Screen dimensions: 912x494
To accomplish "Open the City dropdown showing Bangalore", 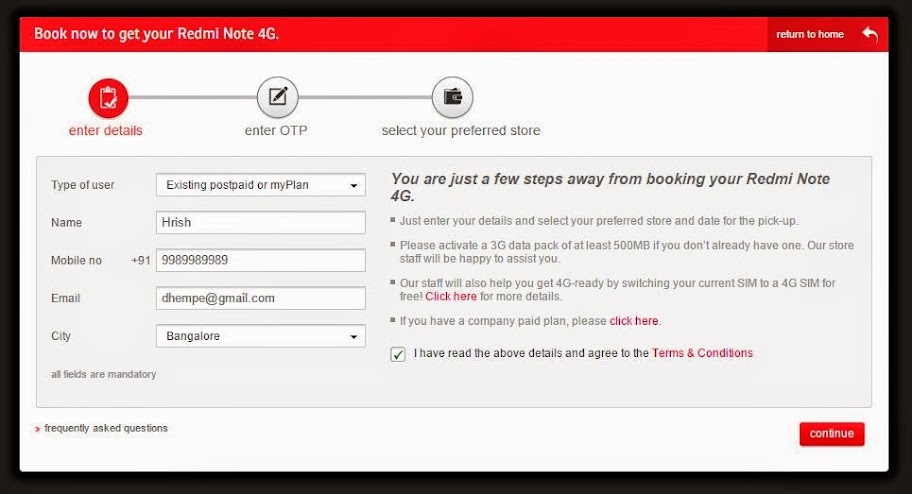I will click(261, 336).
